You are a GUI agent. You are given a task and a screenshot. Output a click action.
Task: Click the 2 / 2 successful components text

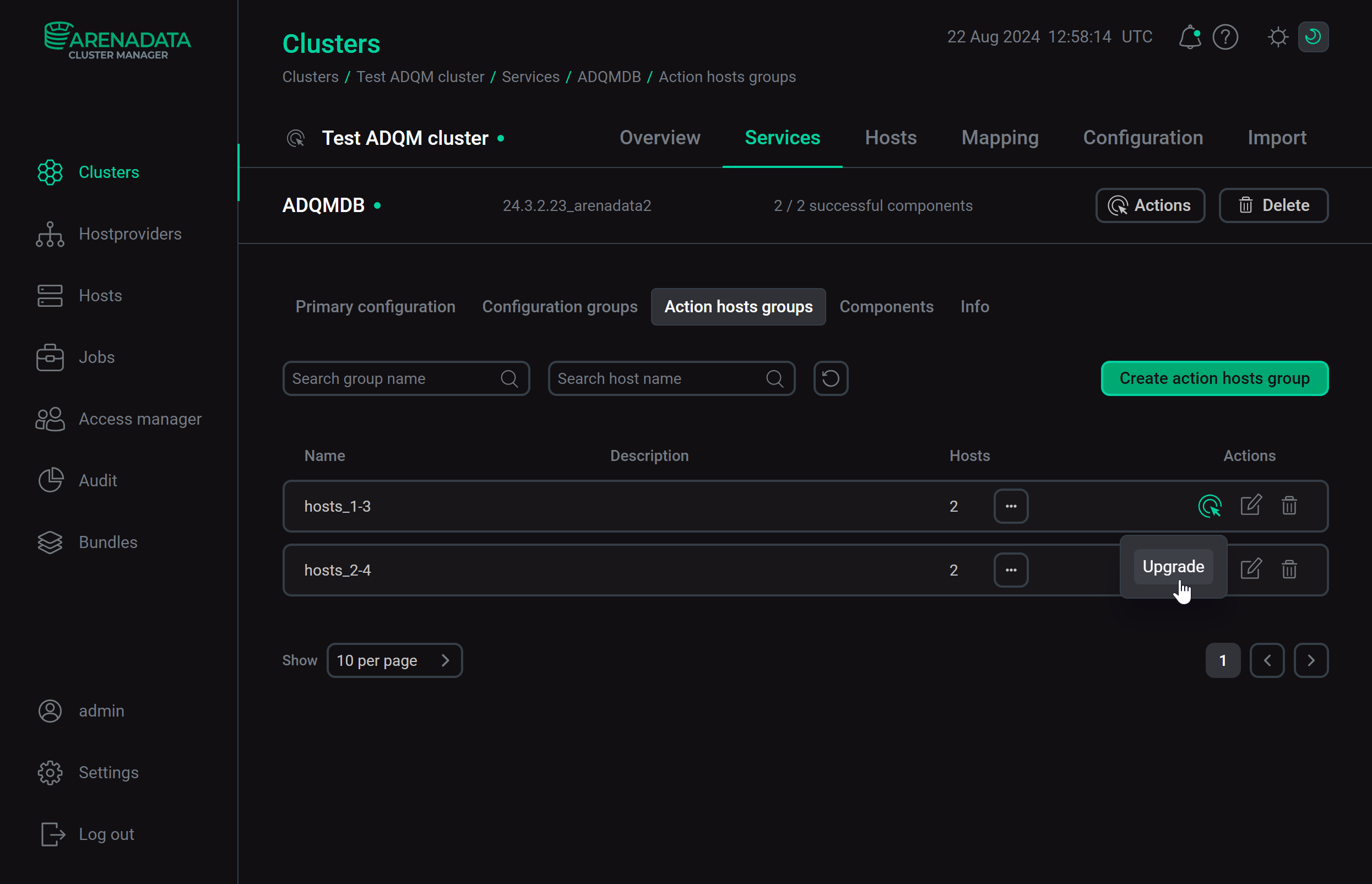tap(872, 205)
